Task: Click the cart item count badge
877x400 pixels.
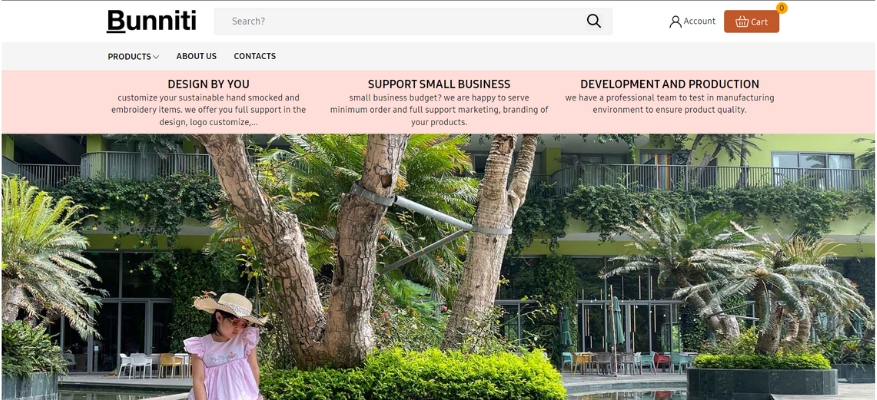Action: tap(781, 8)
